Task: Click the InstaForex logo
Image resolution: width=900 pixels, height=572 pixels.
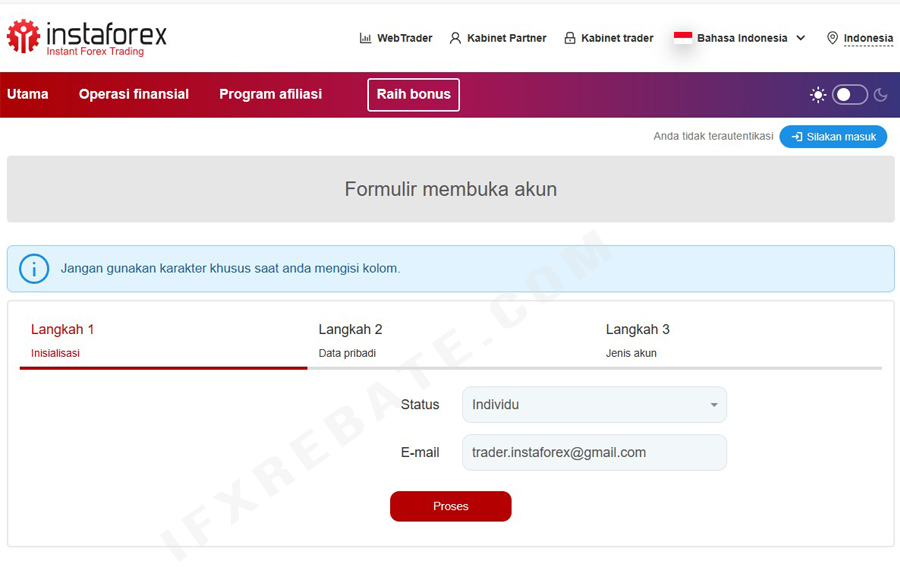Action: [x=87, y=37]
